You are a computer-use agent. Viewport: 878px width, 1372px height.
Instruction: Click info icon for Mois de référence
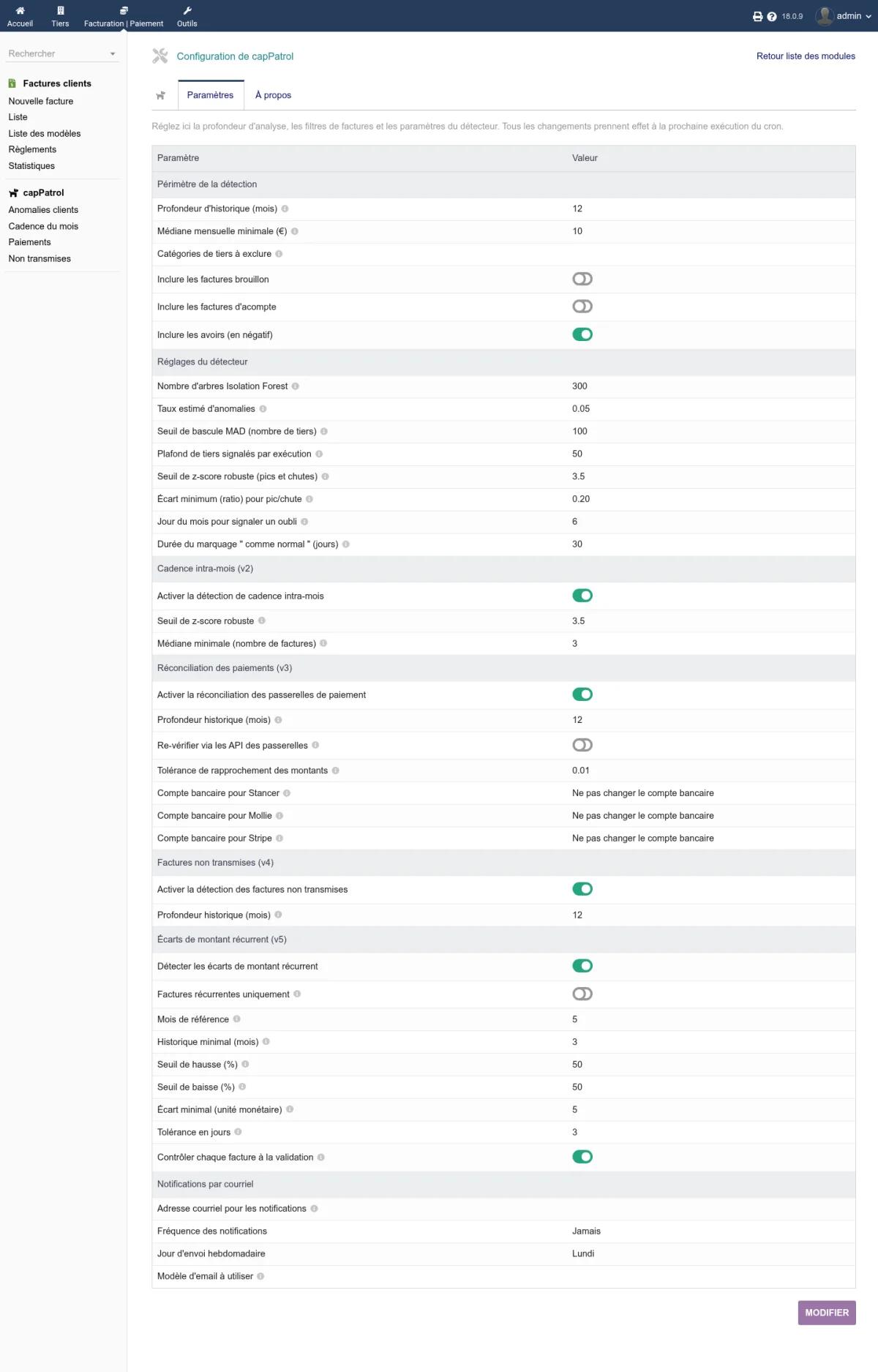point(237,1019)
